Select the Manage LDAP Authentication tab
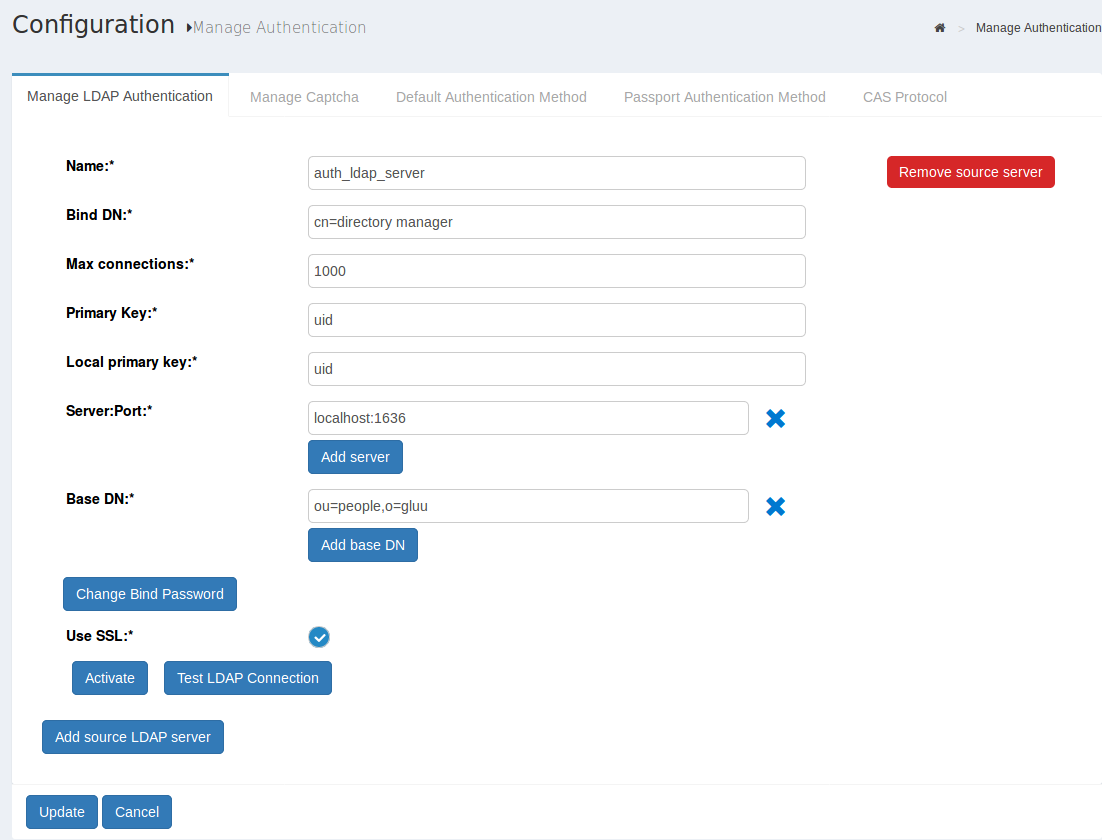Screen dimensions: 1102x840 tap(120, 96)
